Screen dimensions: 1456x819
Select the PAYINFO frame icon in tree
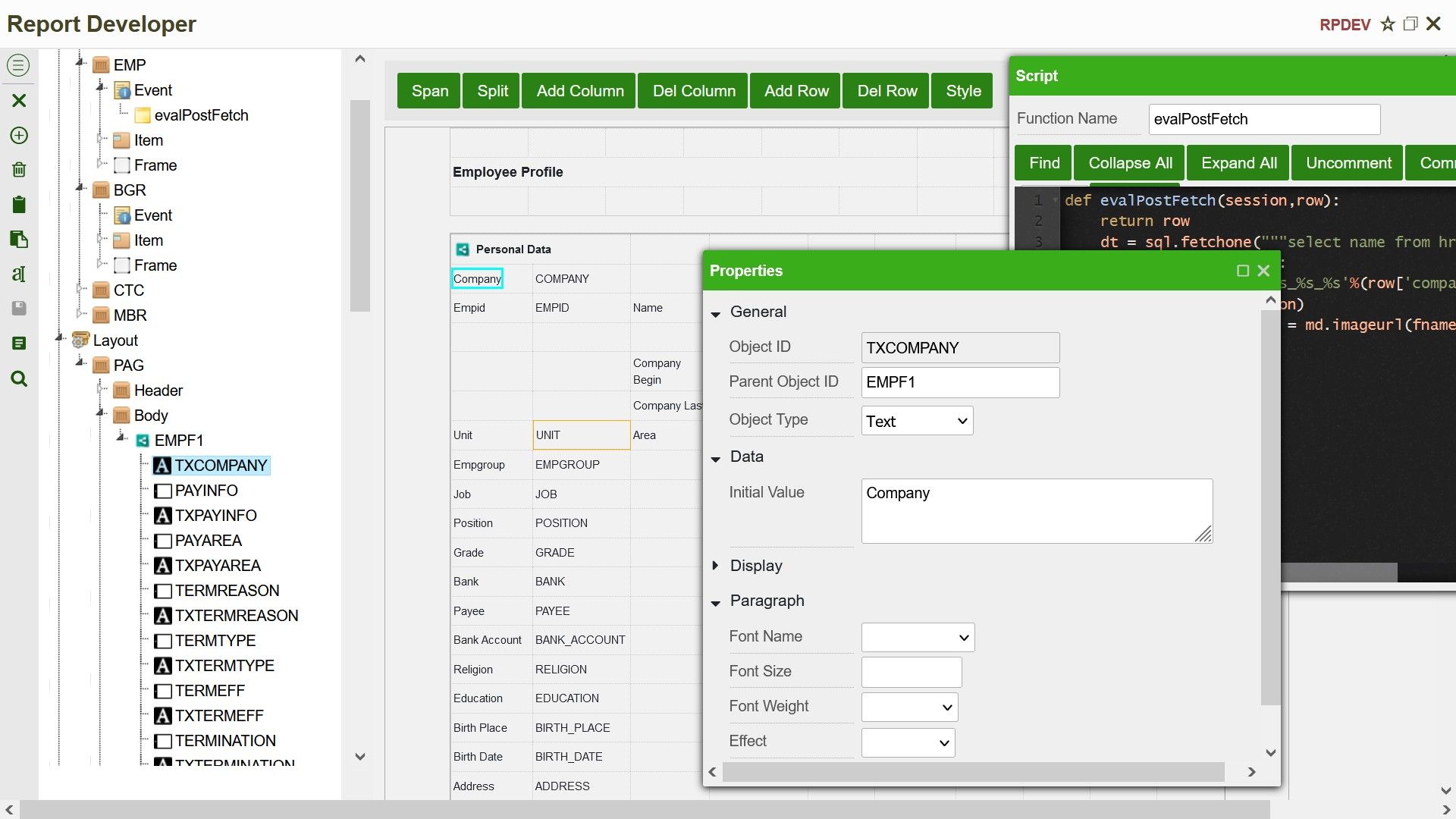coord(162,491)
